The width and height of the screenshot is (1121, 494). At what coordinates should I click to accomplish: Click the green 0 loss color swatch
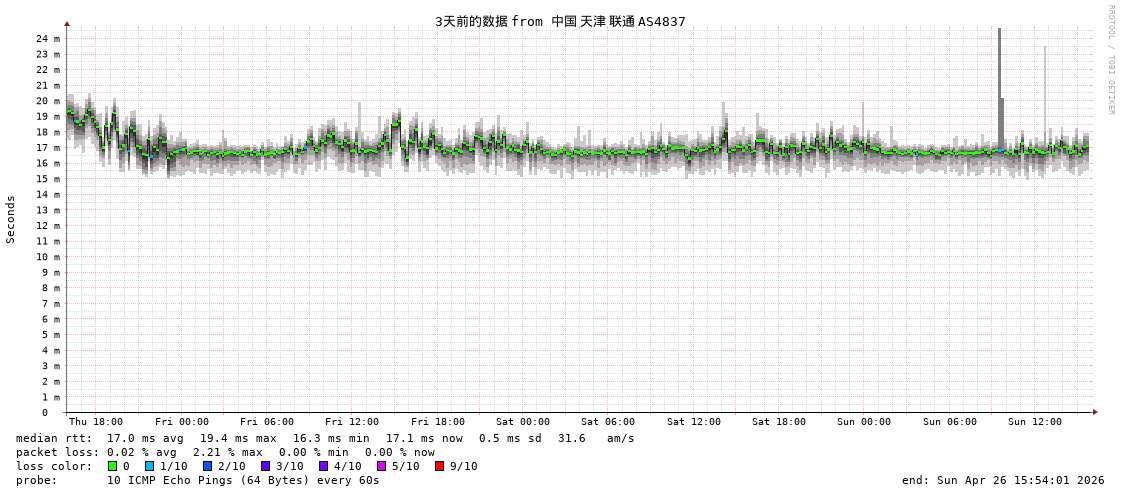[112, 466]
